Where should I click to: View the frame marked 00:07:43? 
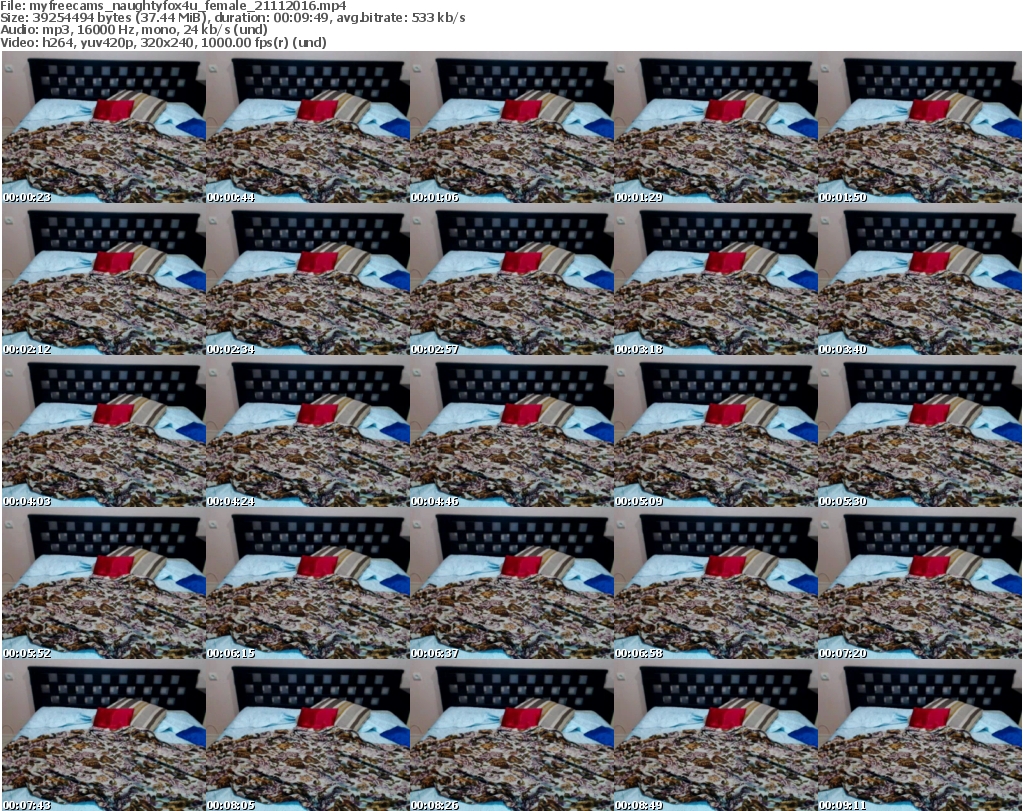click(104, 735)
